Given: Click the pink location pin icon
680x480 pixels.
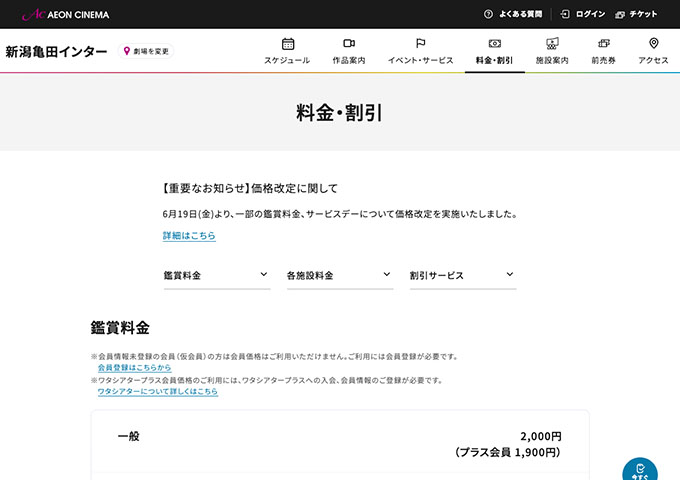Looking at the screenshot, I should tap(127, 51).
